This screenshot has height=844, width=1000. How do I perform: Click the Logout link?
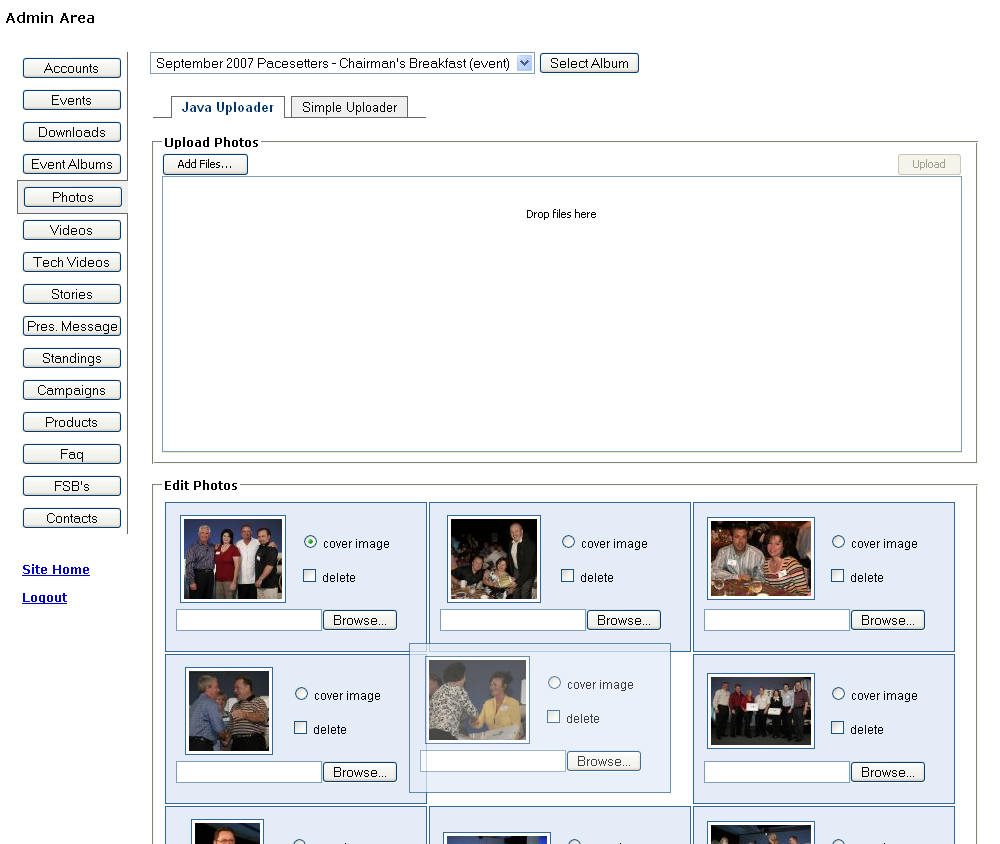[44, 597]
